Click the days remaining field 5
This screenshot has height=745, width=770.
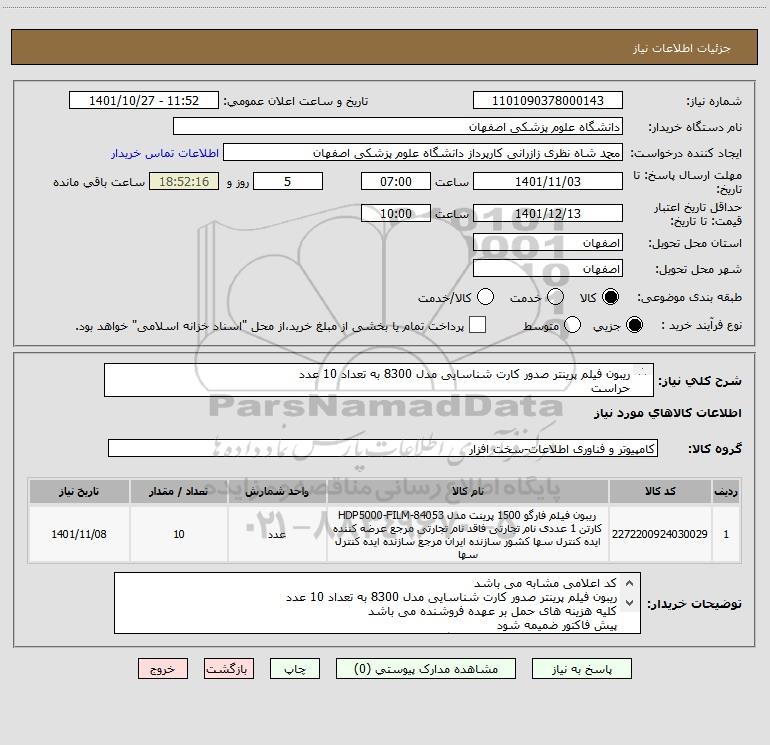[288, 181]
